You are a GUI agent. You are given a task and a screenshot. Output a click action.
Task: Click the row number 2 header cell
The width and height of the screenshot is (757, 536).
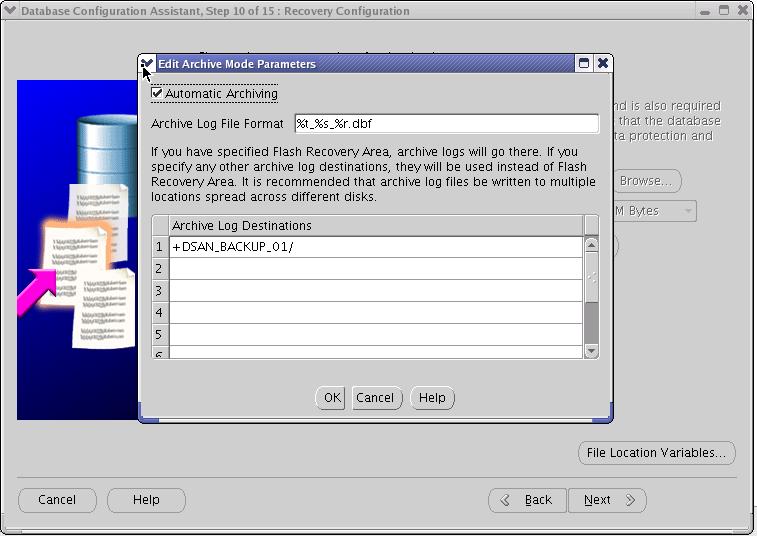click(160, 268)
